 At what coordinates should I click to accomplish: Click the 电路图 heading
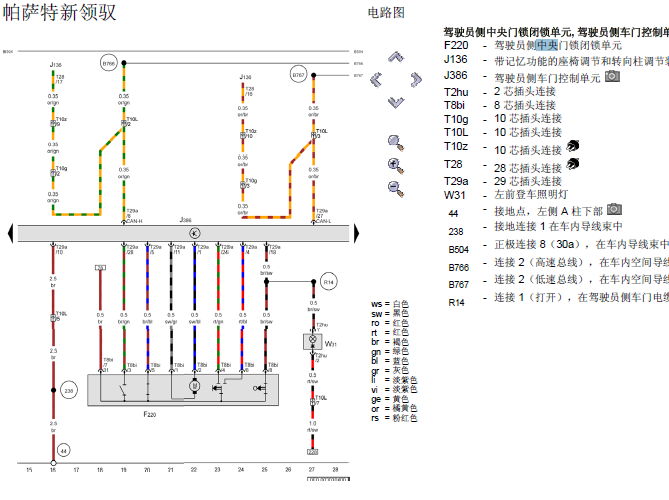386,12
